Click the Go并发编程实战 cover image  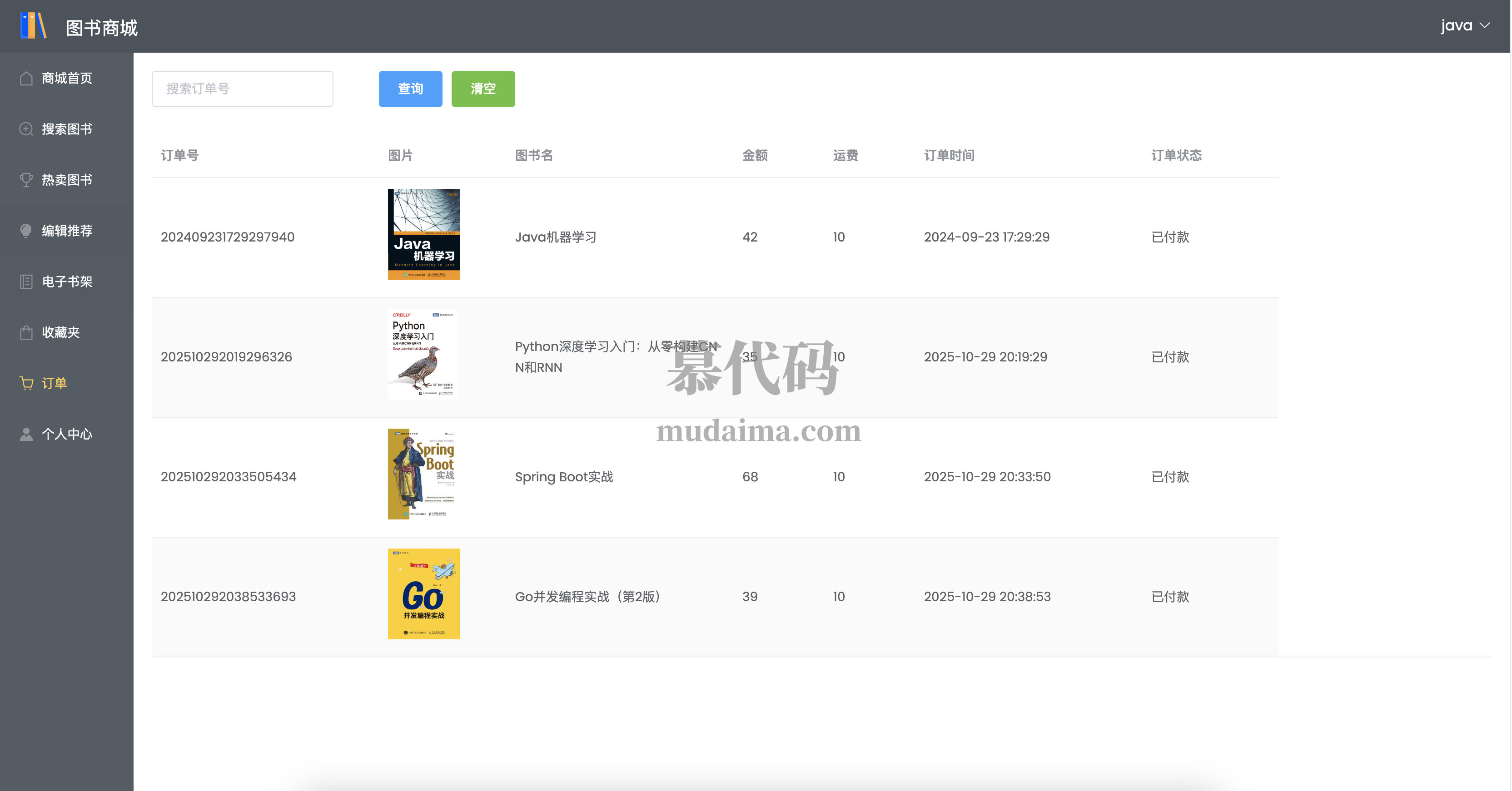point(423,593)
